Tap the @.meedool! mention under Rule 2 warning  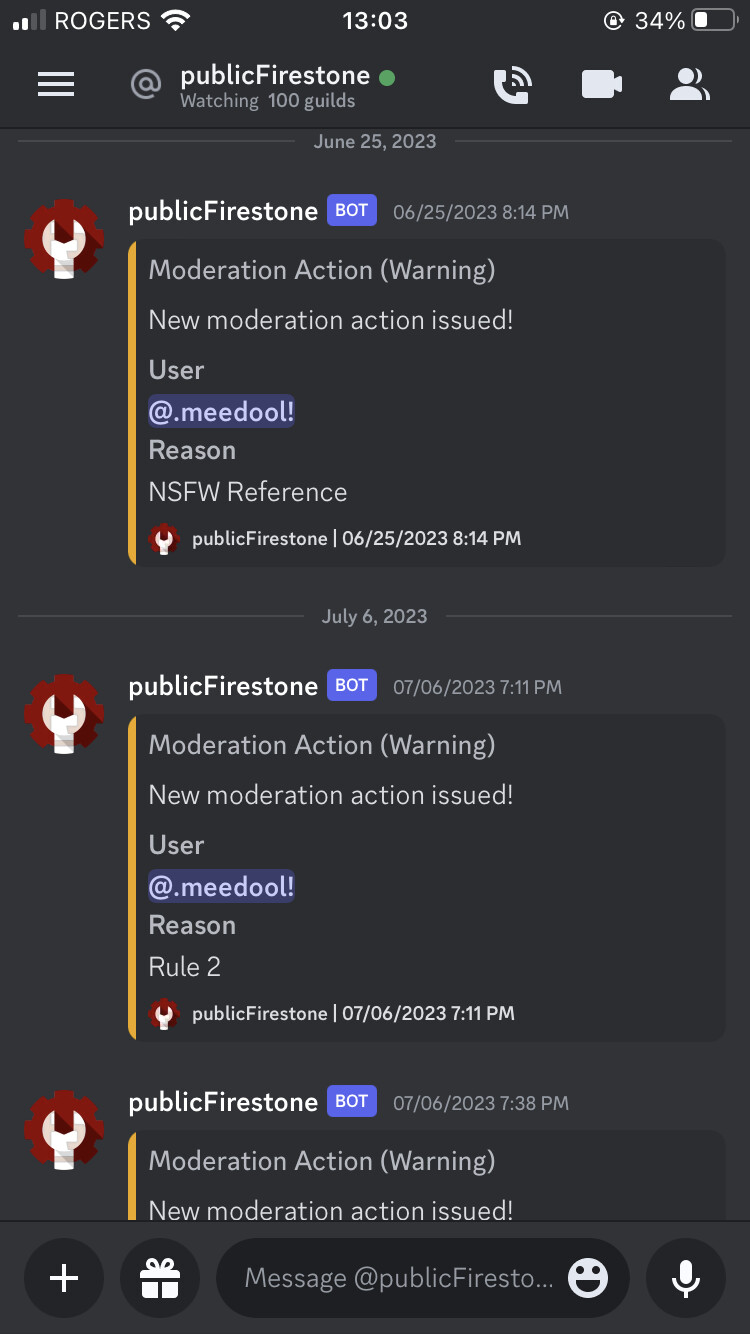221,886
